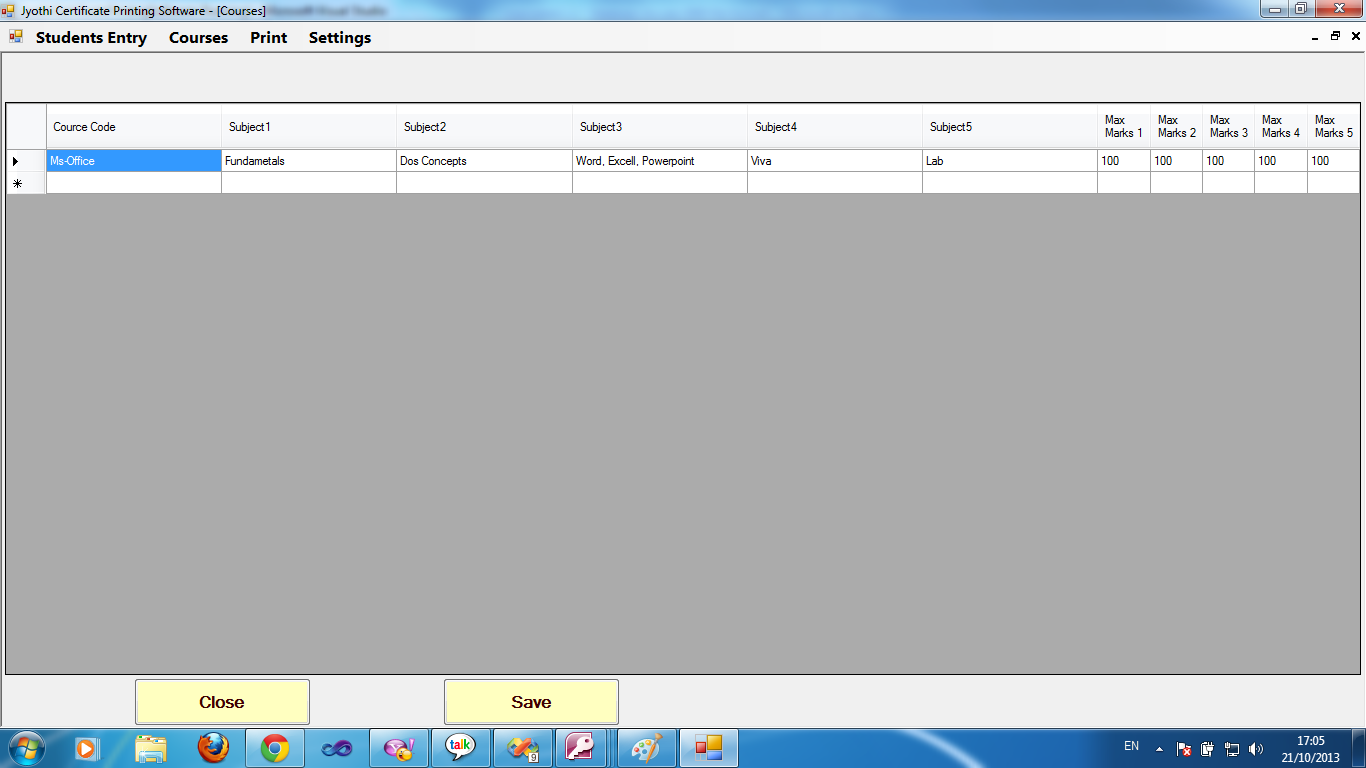Open the EN language selector
The height and width of the screenshot is (768, 1366).
pyautogui.click(x=1133, y=747)
